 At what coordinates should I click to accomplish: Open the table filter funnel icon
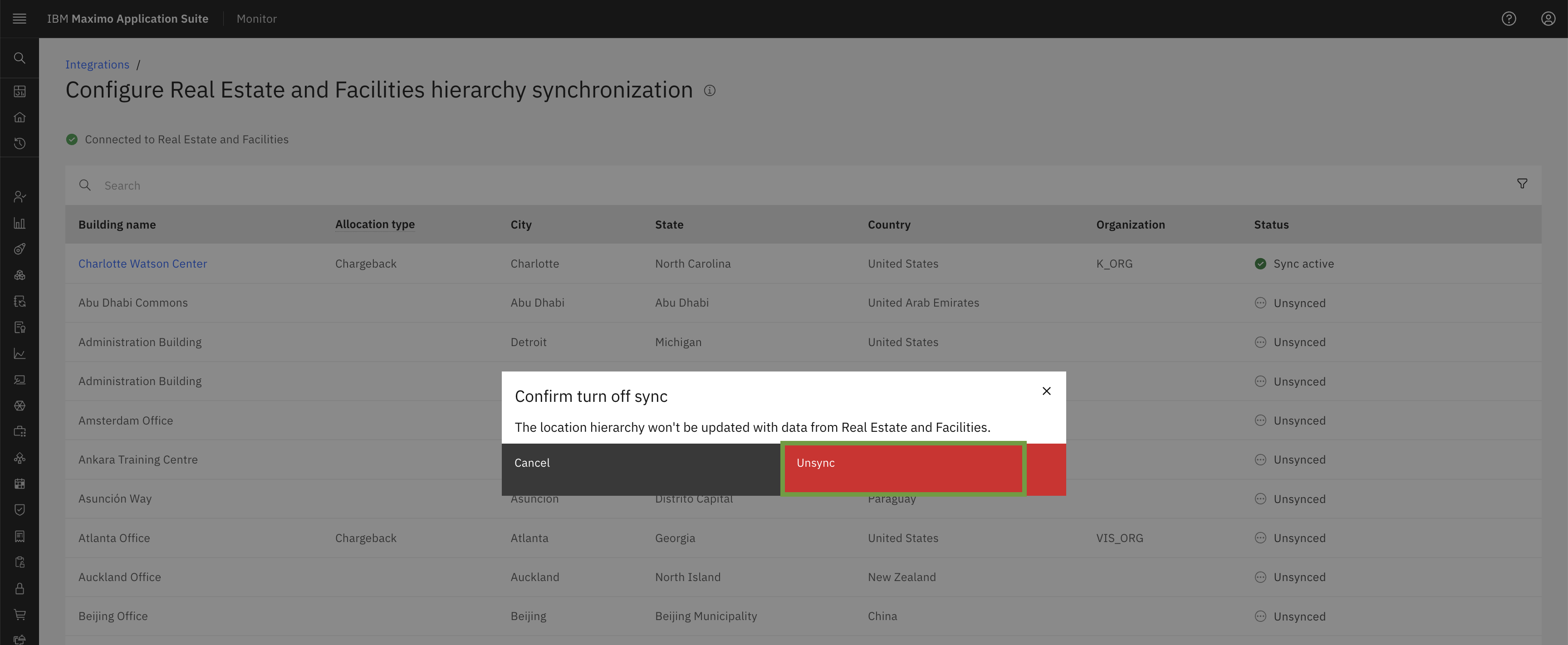(x=1522, y=184)
